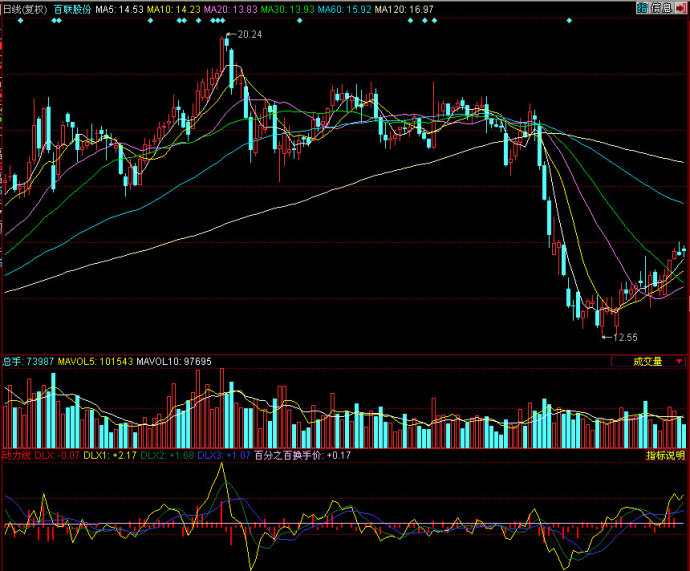This screenshot has height=571, width=690.
Task: Click the 百联股份 stock name
Action: (72, 9)
